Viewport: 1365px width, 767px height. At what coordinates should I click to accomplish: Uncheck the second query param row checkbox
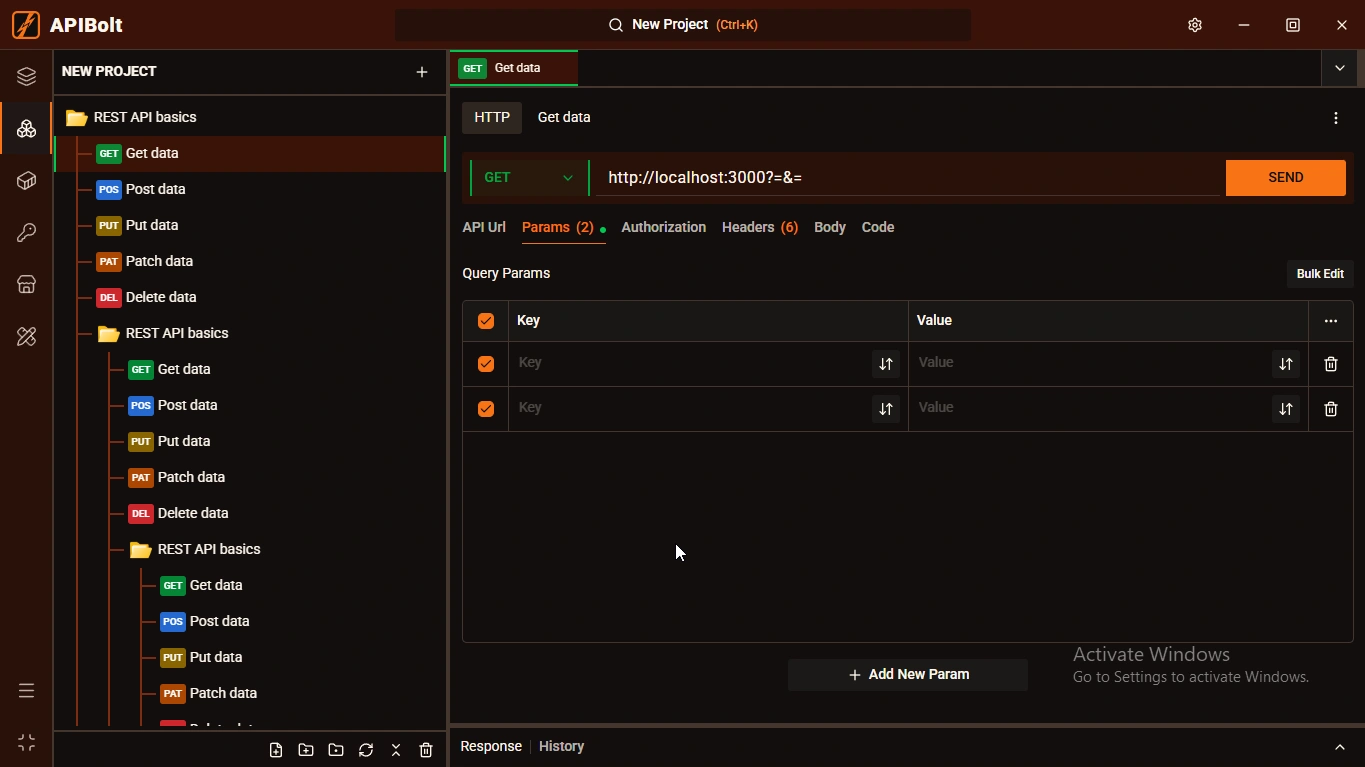pos(486,409)
